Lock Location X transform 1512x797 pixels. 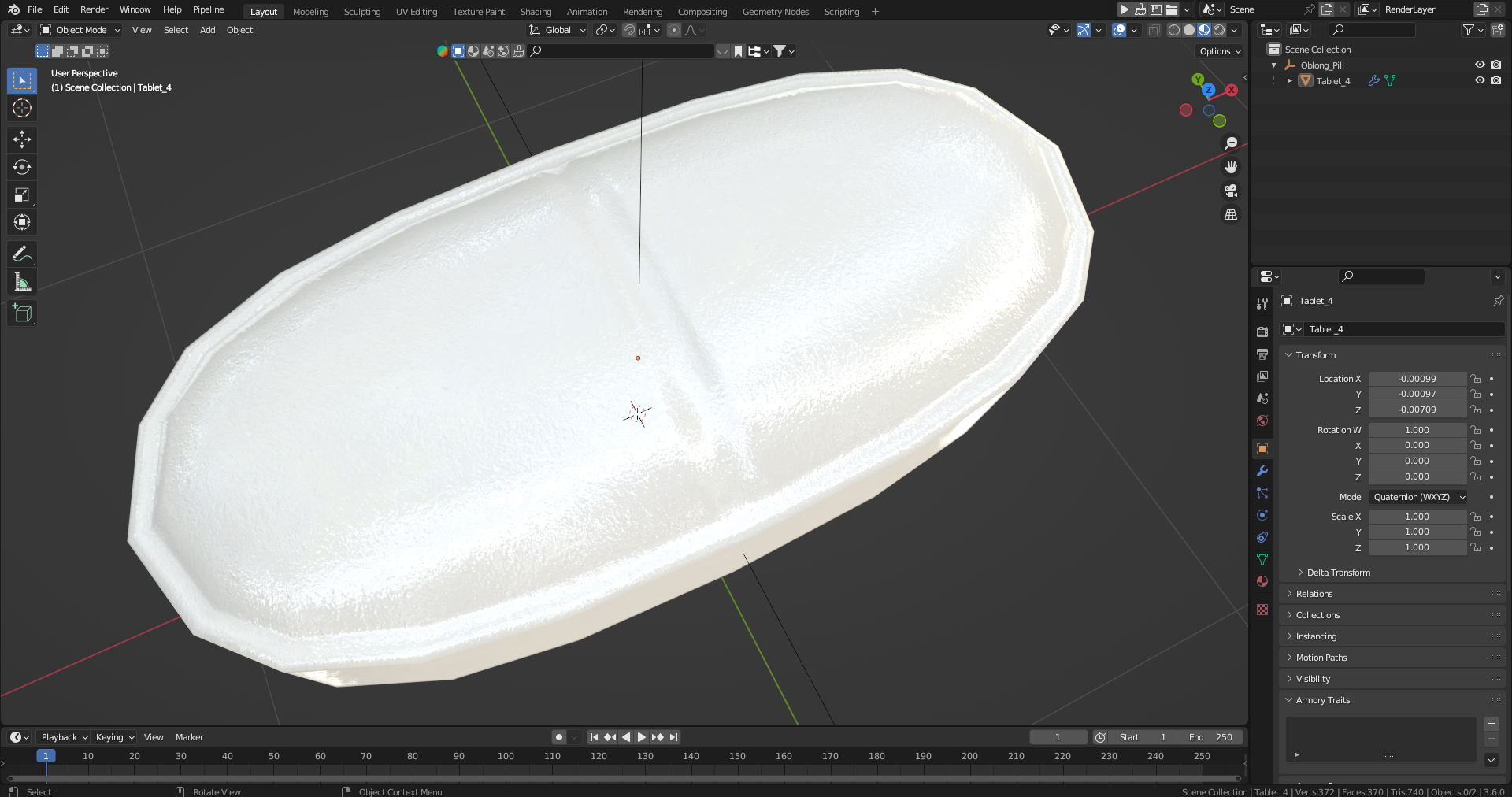1477,379
